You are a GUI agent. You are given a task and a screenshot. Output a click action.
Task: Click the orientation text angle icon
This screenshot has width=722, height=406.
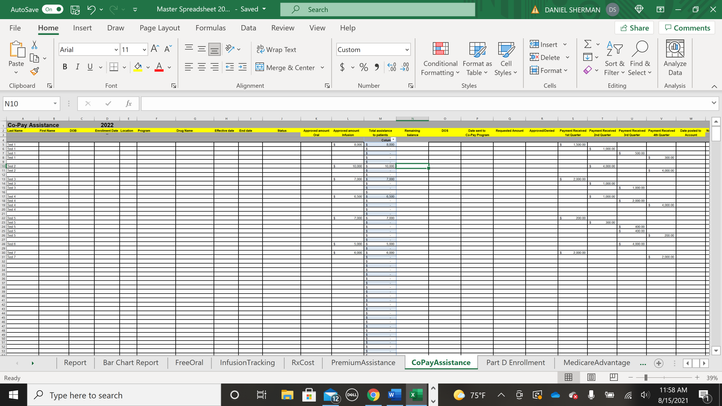(230, 49)
